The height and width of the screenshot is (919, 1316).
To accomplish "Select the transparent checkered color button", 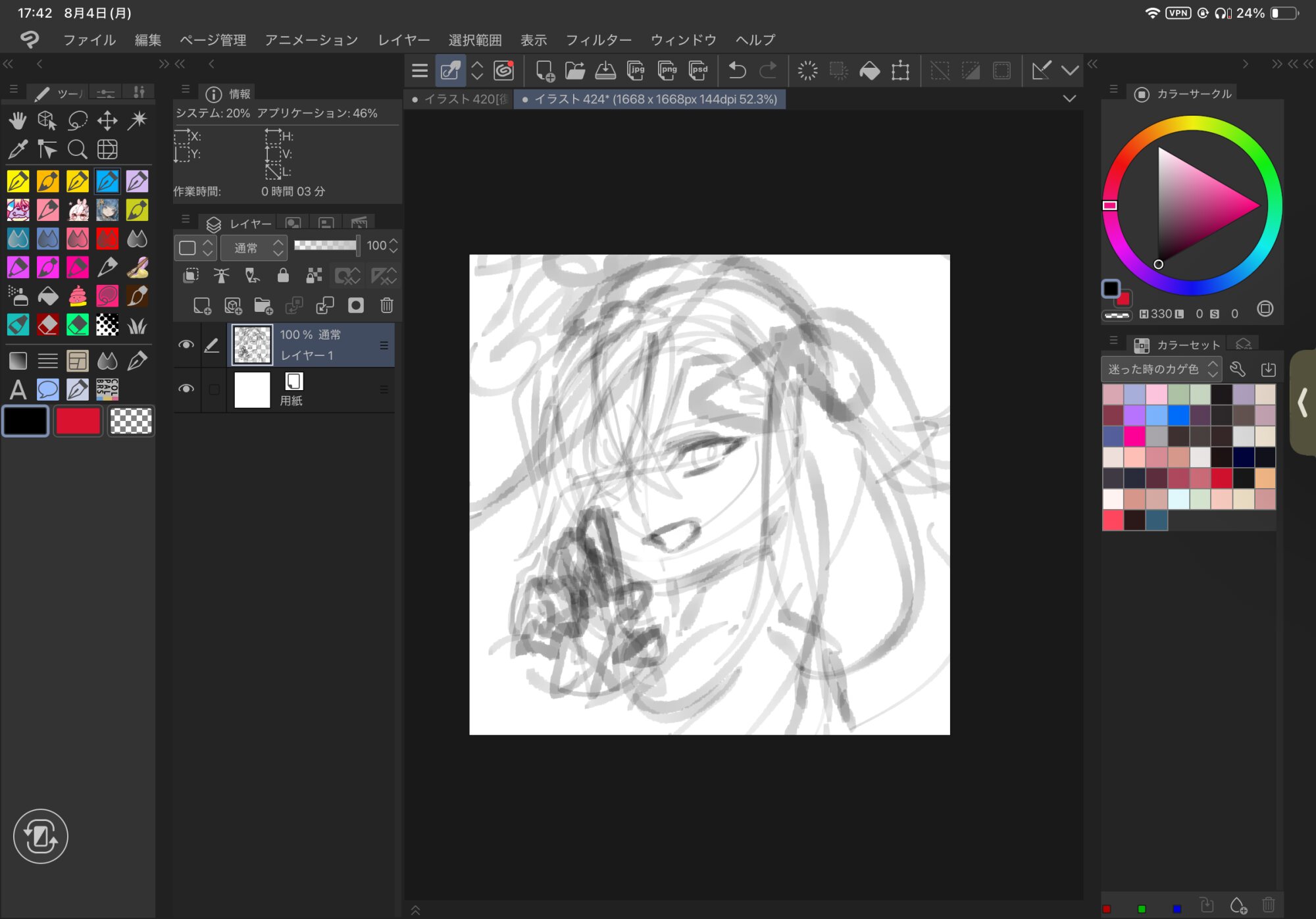I will 130,421.
